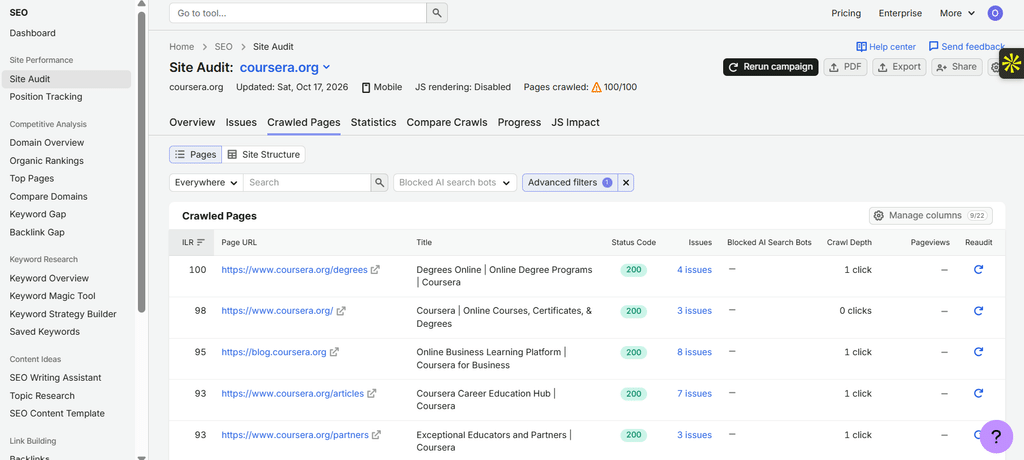Click the PDF export button

click(x=846, y=67)
